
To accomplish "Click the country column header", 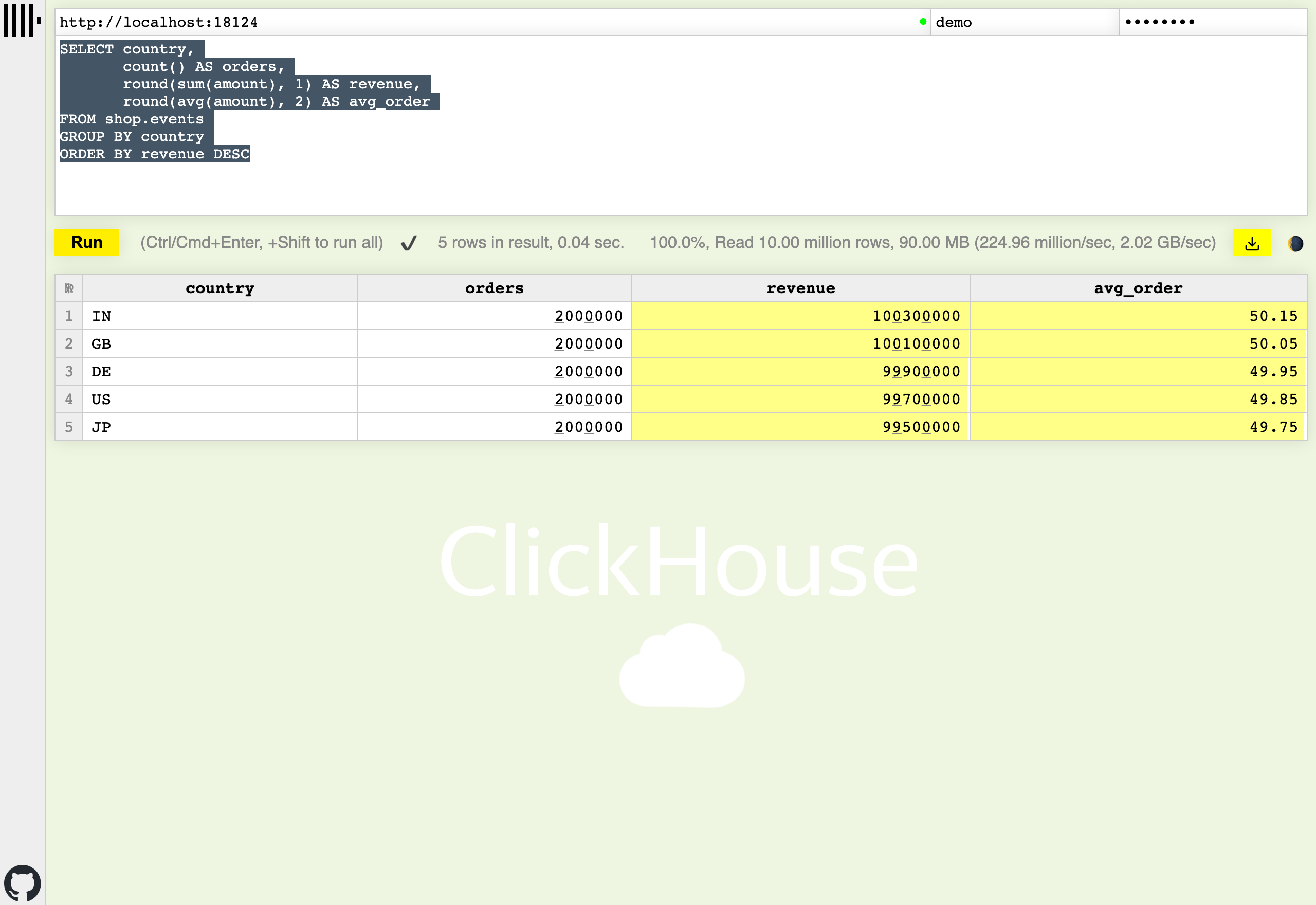I will tap(220, 288).
